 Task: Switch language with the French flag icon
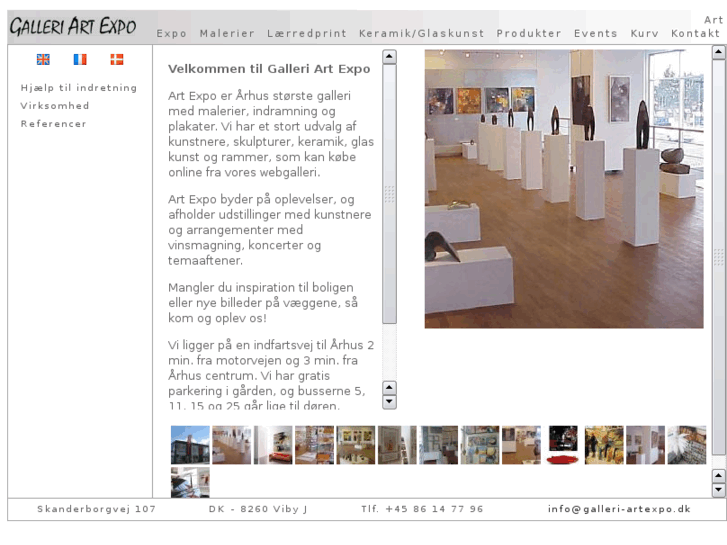tap(80, 59)
